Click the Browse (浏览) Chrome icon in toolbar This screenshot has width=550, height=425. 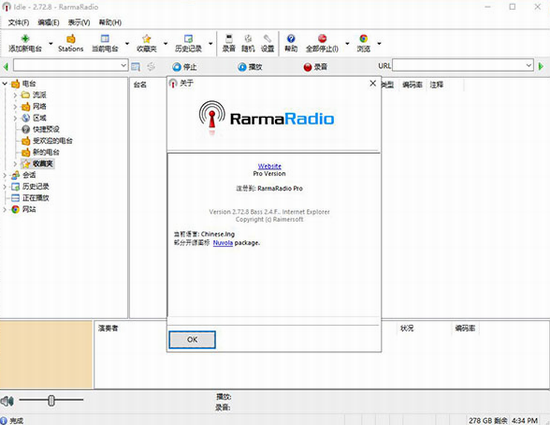[364, 39]
